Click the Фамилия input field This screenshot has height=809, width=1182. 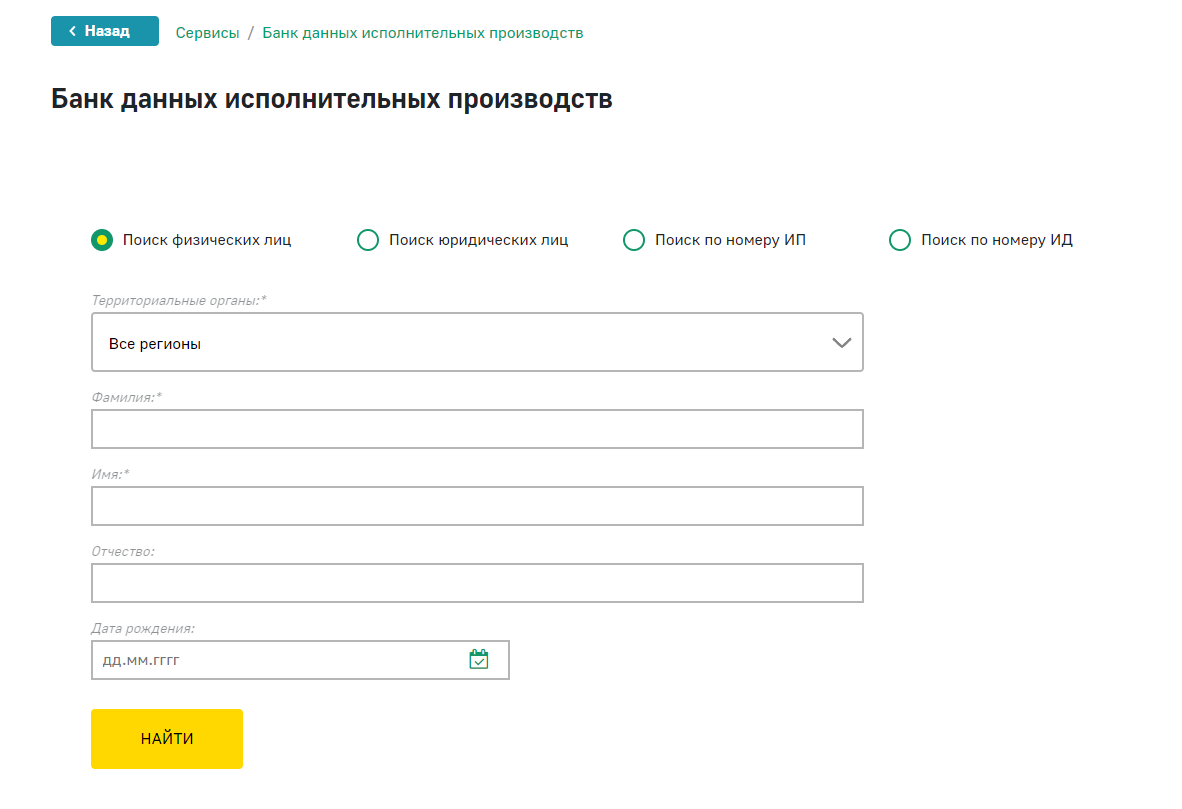click(477, 428)
